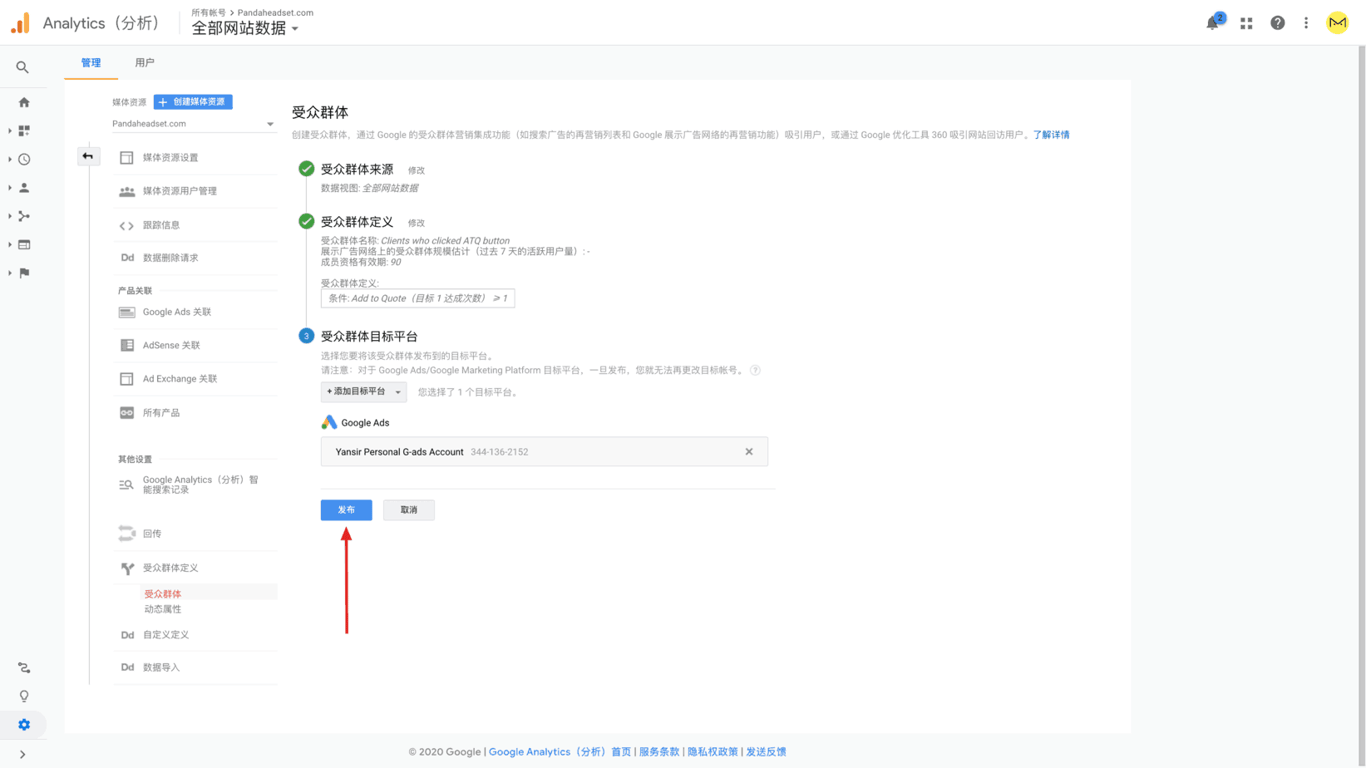Click the back arrow in admin column

coord(88,156)
